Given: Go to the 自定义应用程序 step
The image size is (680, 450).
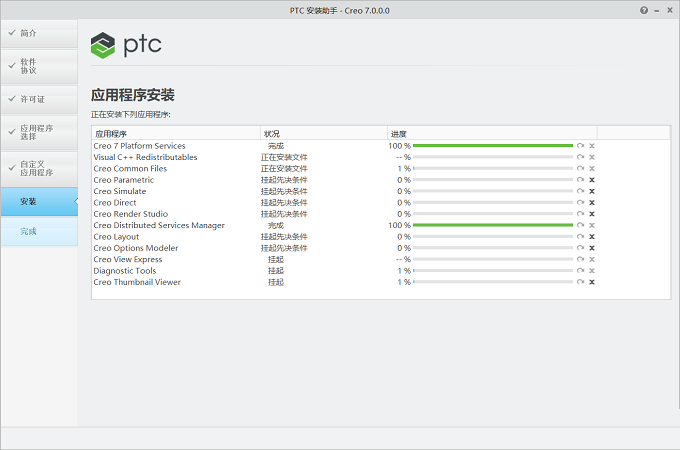Looking at the screenshot, I should [x=39, y=169].
